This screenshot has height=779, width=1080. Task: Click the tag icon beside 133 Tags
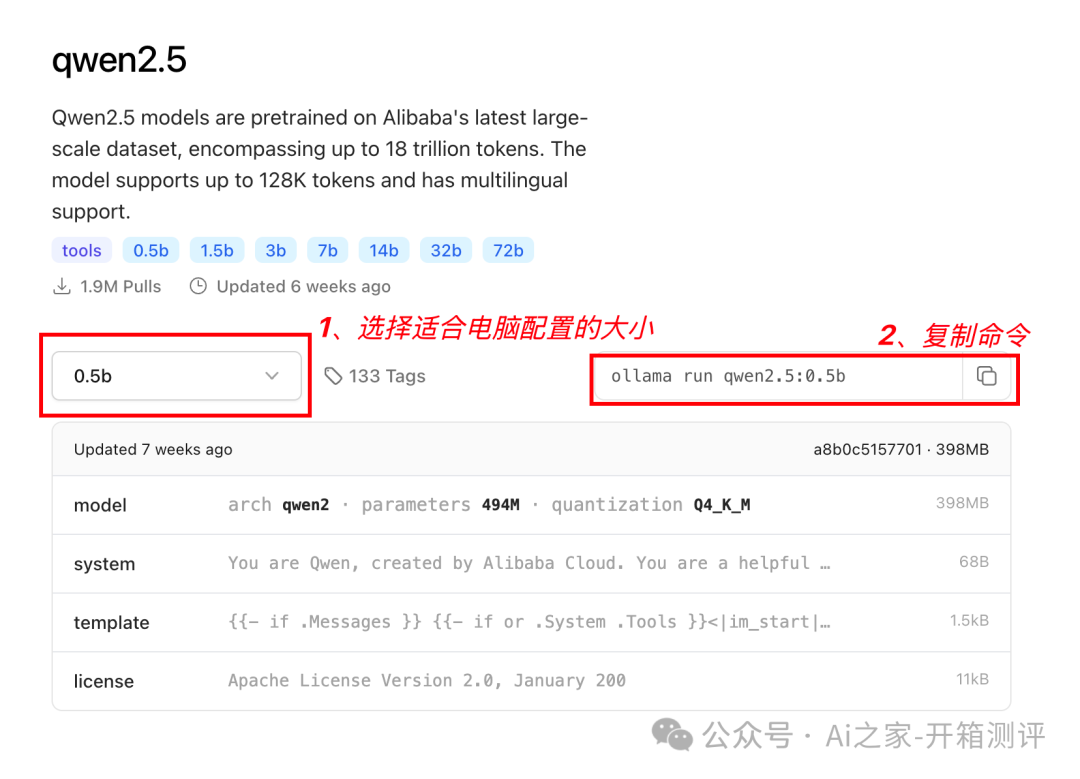pos(333,376)
